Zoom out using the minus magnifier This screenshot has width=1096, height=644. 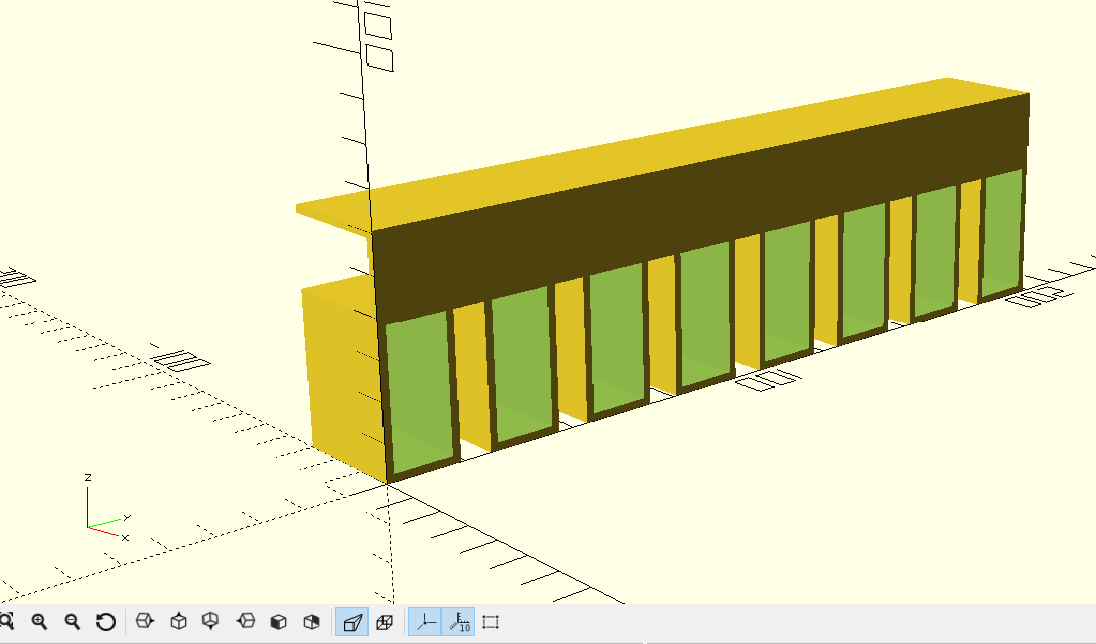pos(72,622)
